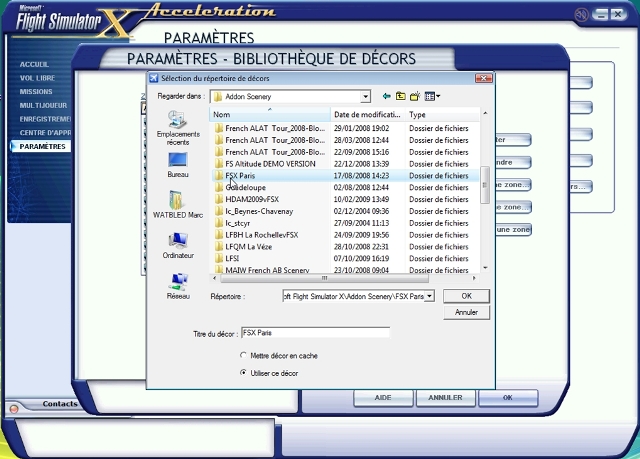Screen dimensions: 640x459
Task: Select the Bureau shortcut
Action: [178, 165]
